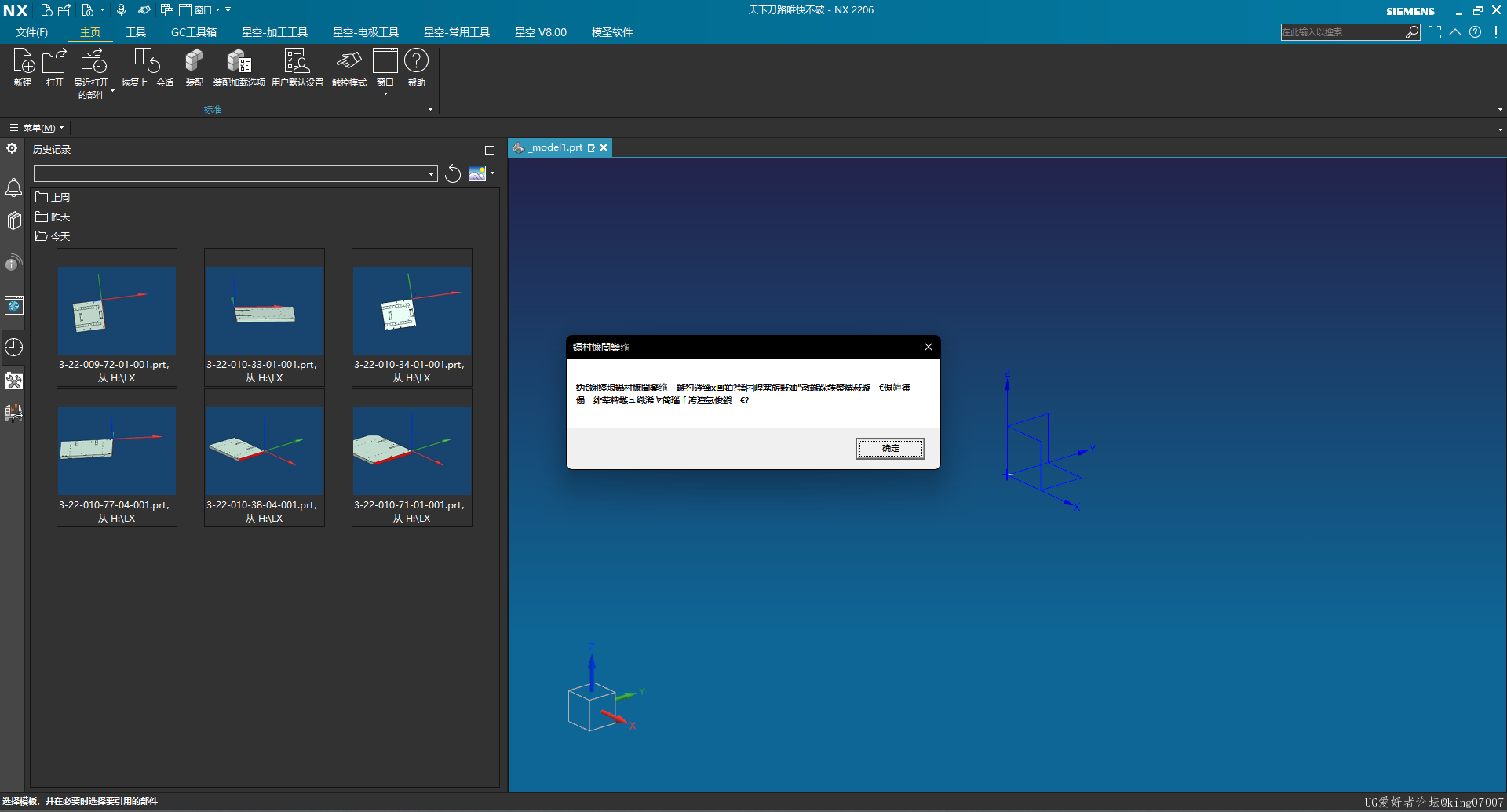1507x812 pixels.
Task: Minimize the ribbon with the caret
Action: pyautogui.click(x=1455, y=32)
